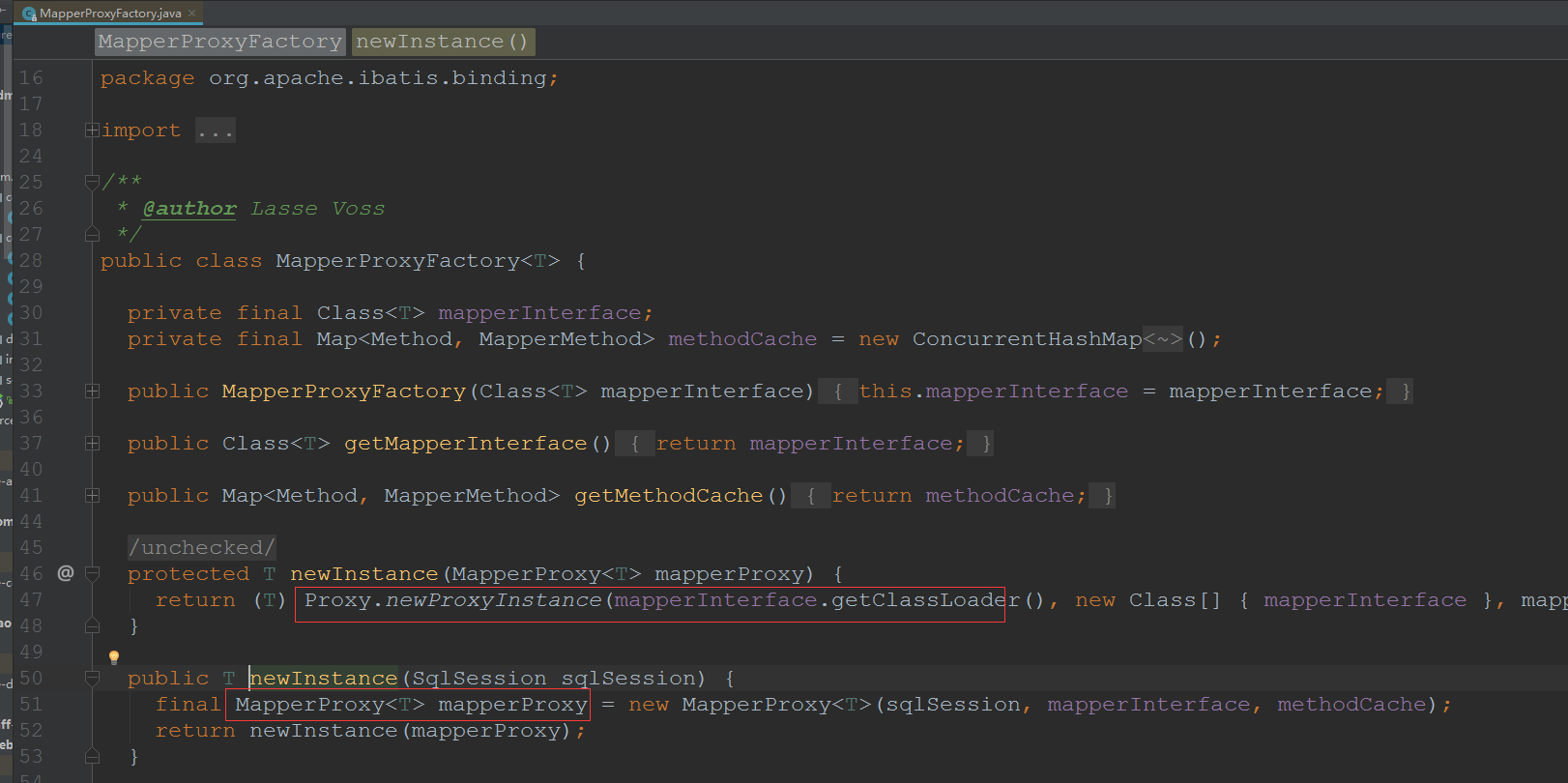Screen dimensions: 1568x783
Task: Click the lightbulb intention icon
Action: pos(114,657)
